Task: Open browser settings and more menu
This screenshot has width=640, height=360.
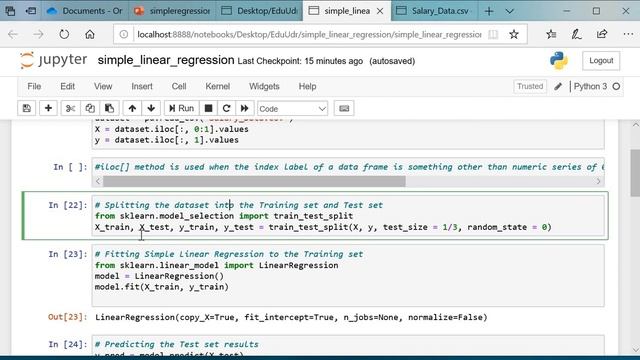Action: 628,35
